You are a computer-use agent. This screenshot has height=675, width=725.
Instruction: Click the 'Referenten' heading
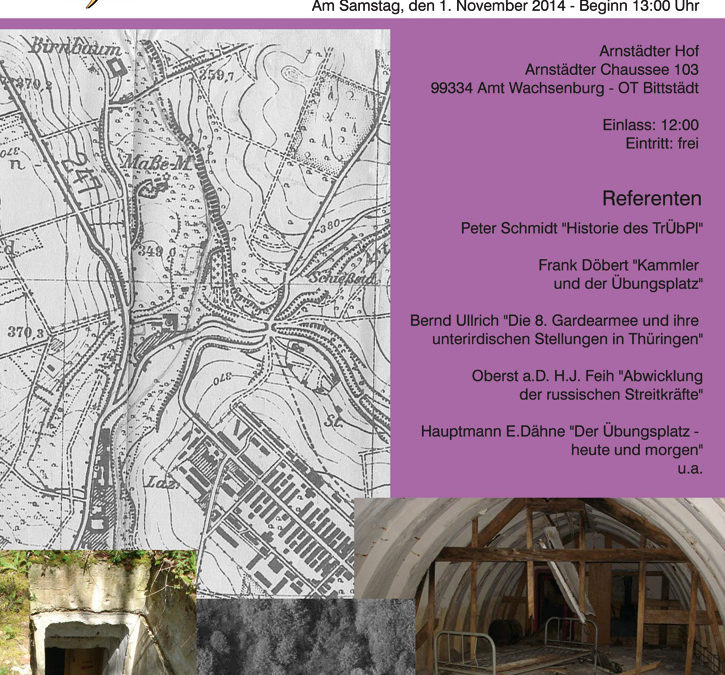click(x=651, y=199)
